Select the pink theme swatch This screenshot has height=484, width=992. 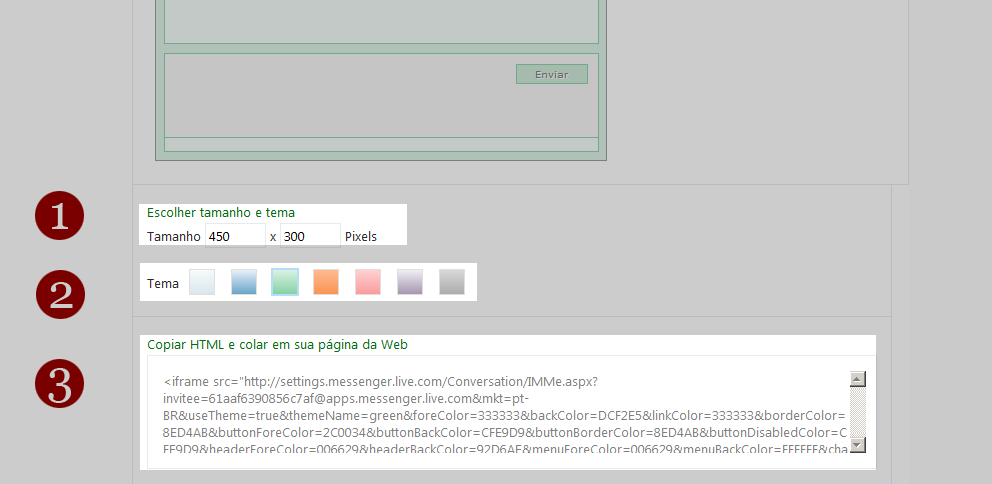(x=368, y=282)
